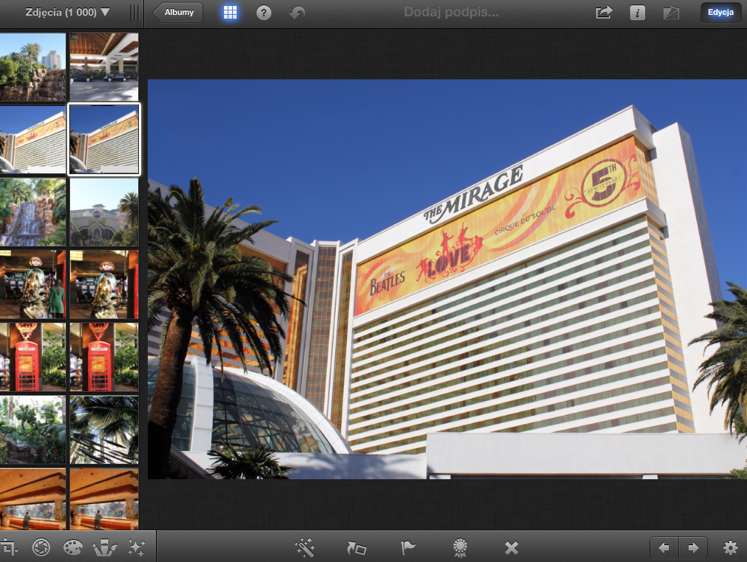This screenshot has height=562, width=747.
Task: Select the rock garden palm thumbnail
Action: (x=32, y=67)
